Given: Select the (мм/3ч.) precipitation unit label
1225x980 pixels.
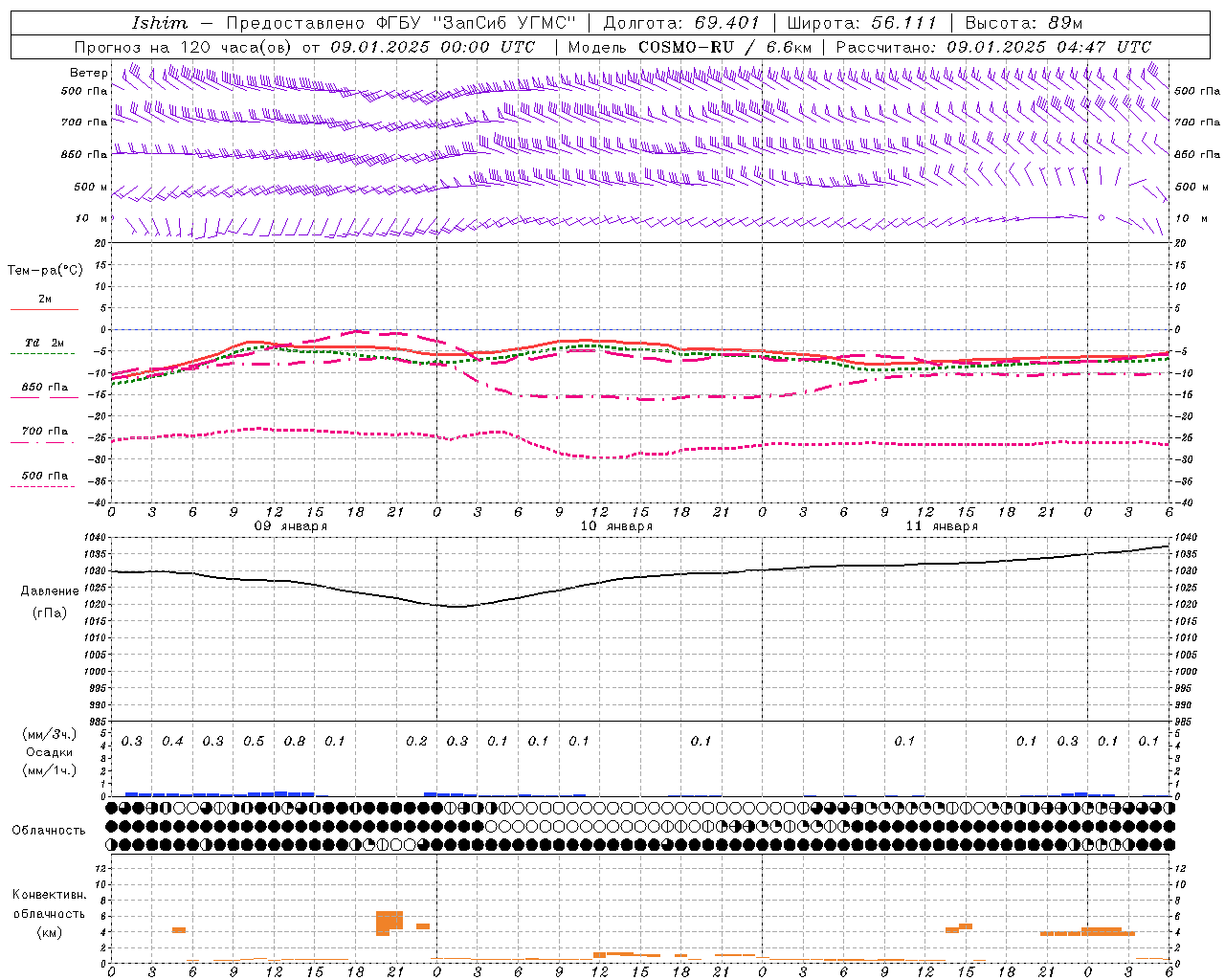Looking at the screenshot, I should click(x=50, y=734).
